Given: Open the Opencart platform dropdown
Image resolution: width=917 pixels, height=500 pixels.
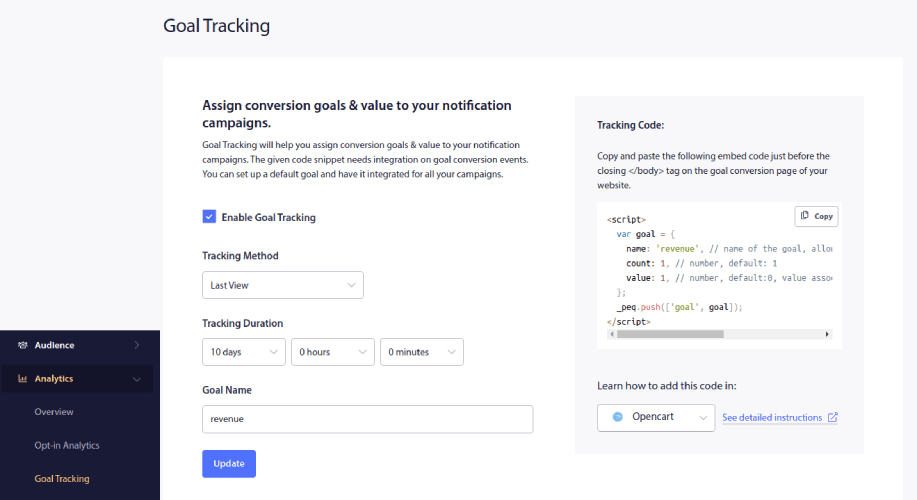Looking at the screenshot, I should (656, 418).
